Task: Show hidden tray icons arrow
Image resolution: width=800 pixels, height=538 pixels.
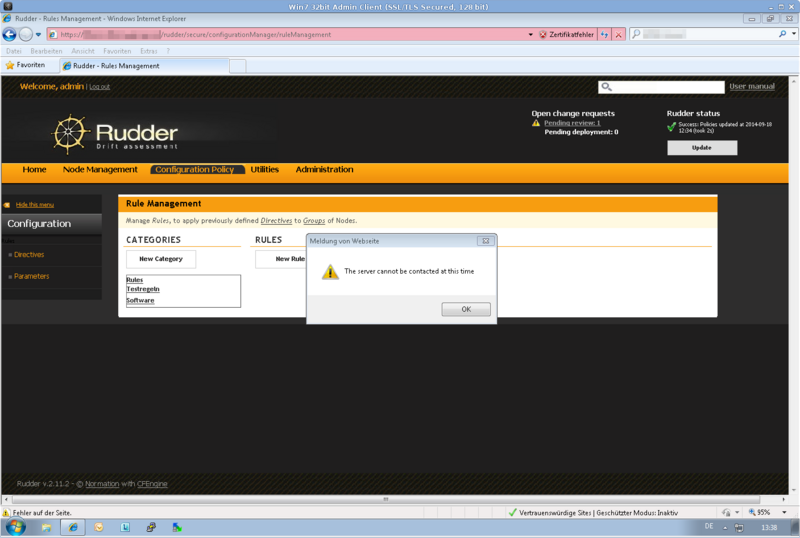Action: (x=725, y=528)
